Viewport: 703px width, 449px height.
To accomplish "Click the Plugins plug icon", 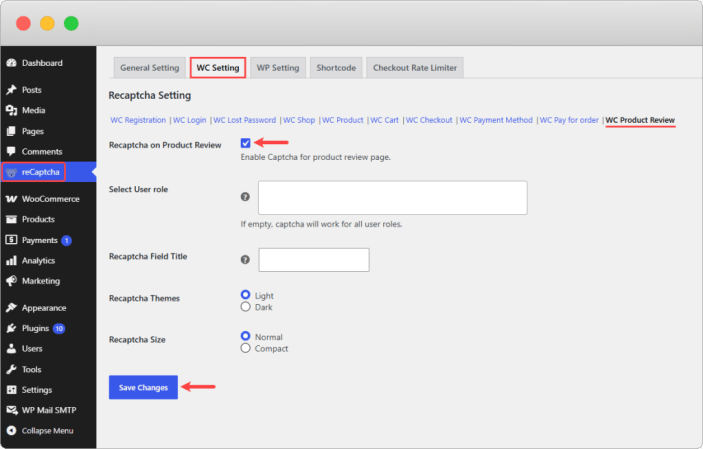I will click(x=11, y=328).
